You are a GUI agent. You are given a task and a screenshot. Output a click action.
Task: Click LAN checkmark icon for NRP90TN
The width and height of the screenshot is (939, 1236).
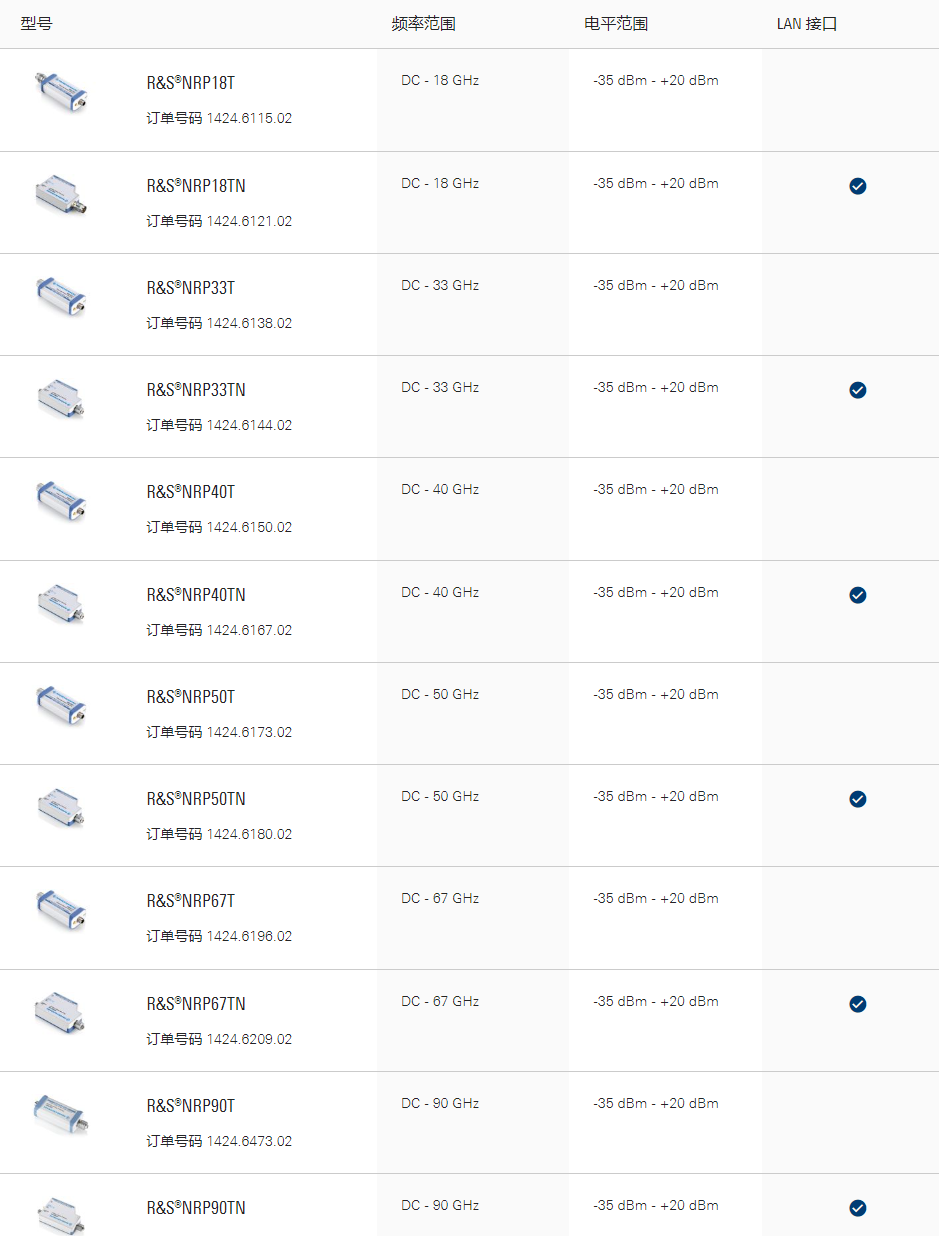click(857, 1208)
